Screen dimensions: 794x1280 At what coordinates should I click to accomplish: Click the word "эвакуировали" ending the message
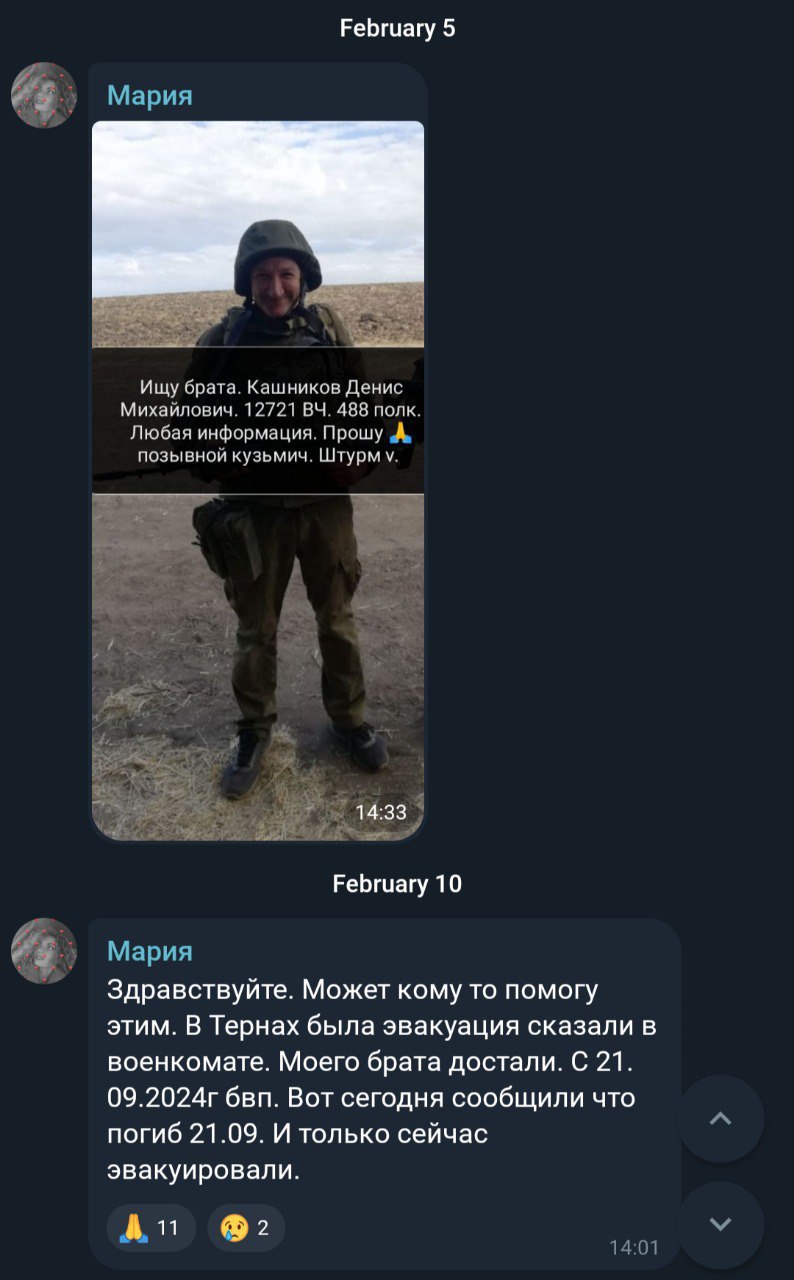pos(203,1170)
